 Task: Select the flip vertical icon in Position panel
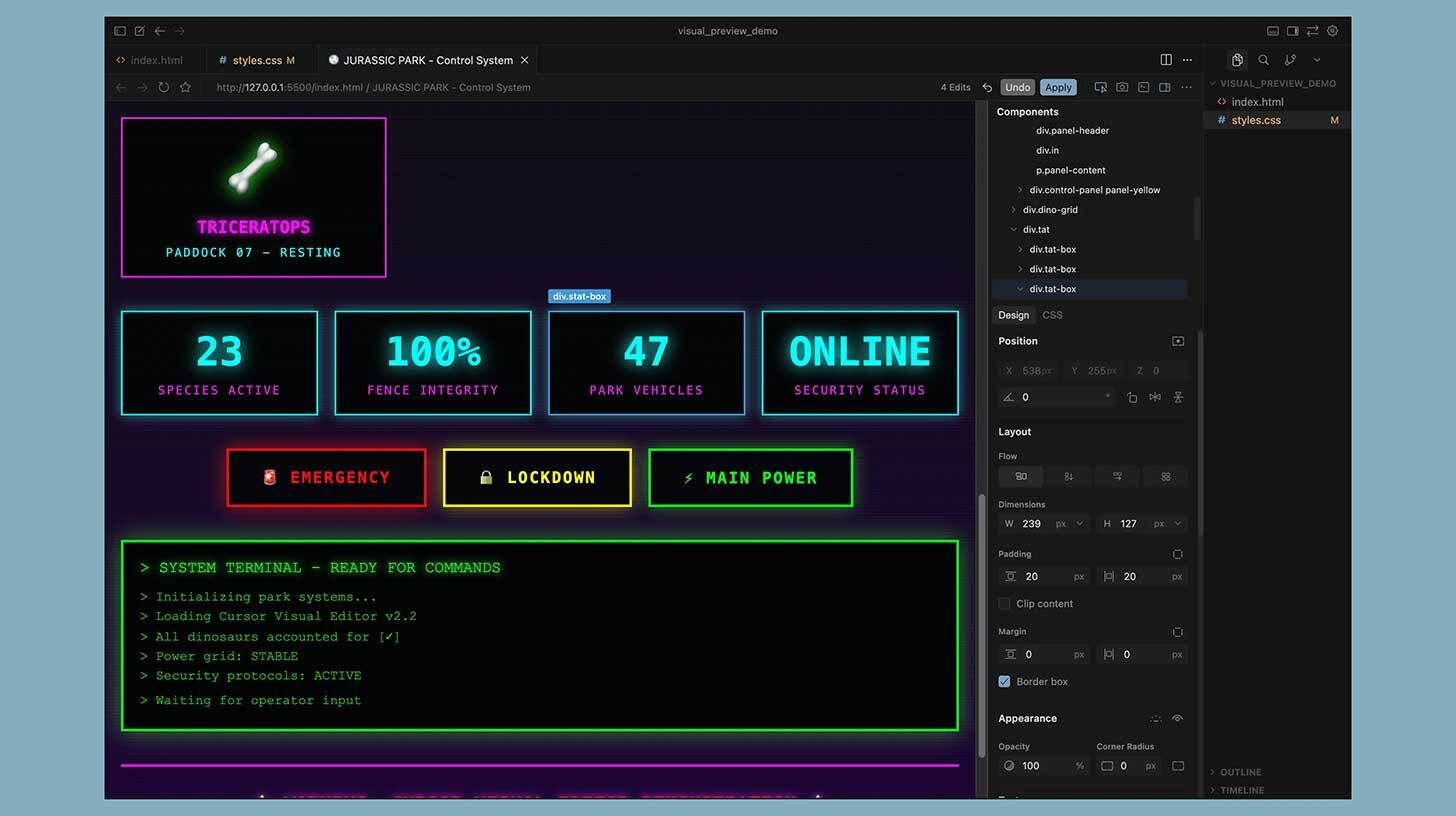[x=1178, y=397]
